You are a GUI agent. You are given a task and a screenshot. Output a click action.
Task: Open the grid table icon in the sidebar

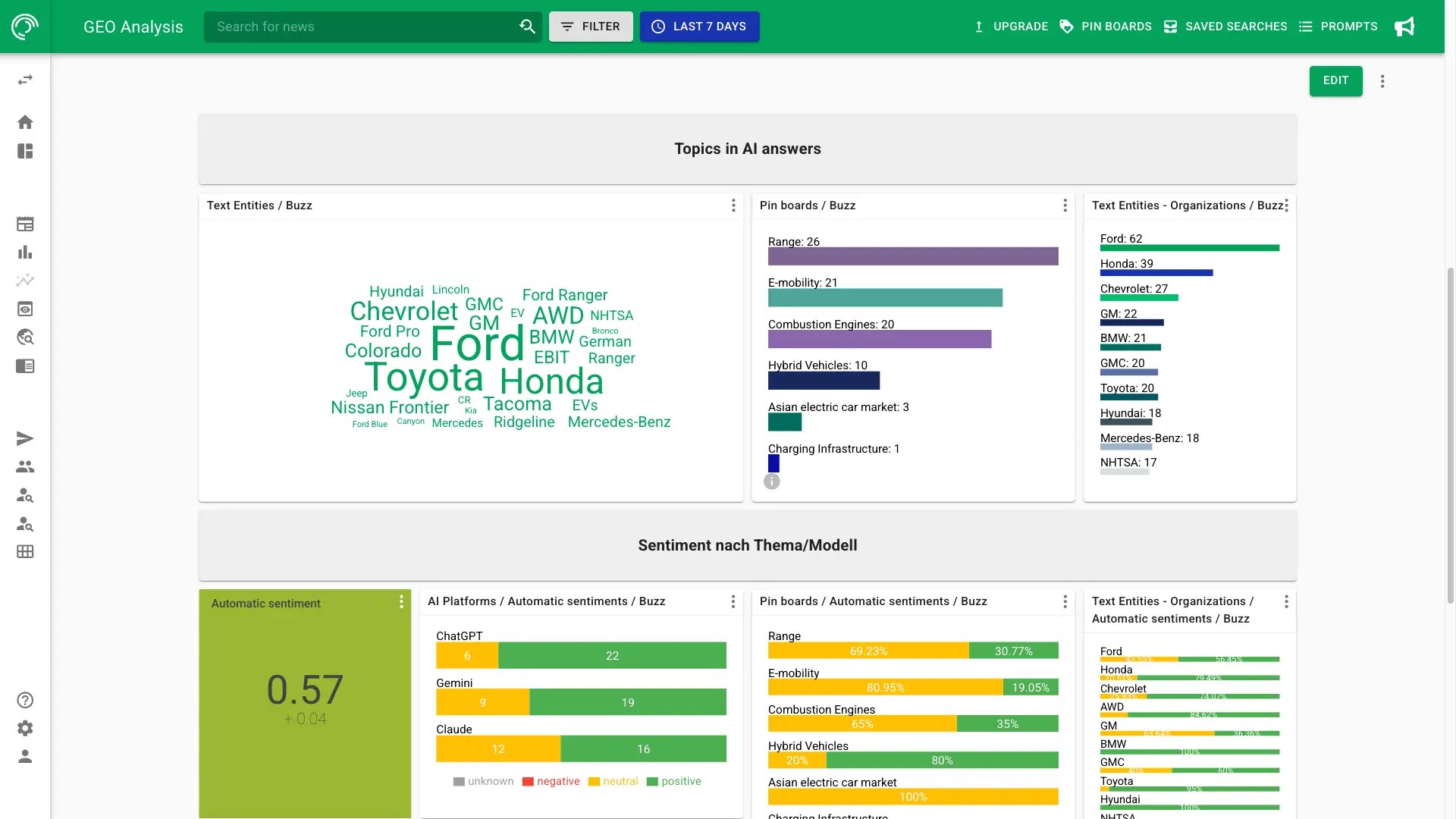(x=25, y=552)
